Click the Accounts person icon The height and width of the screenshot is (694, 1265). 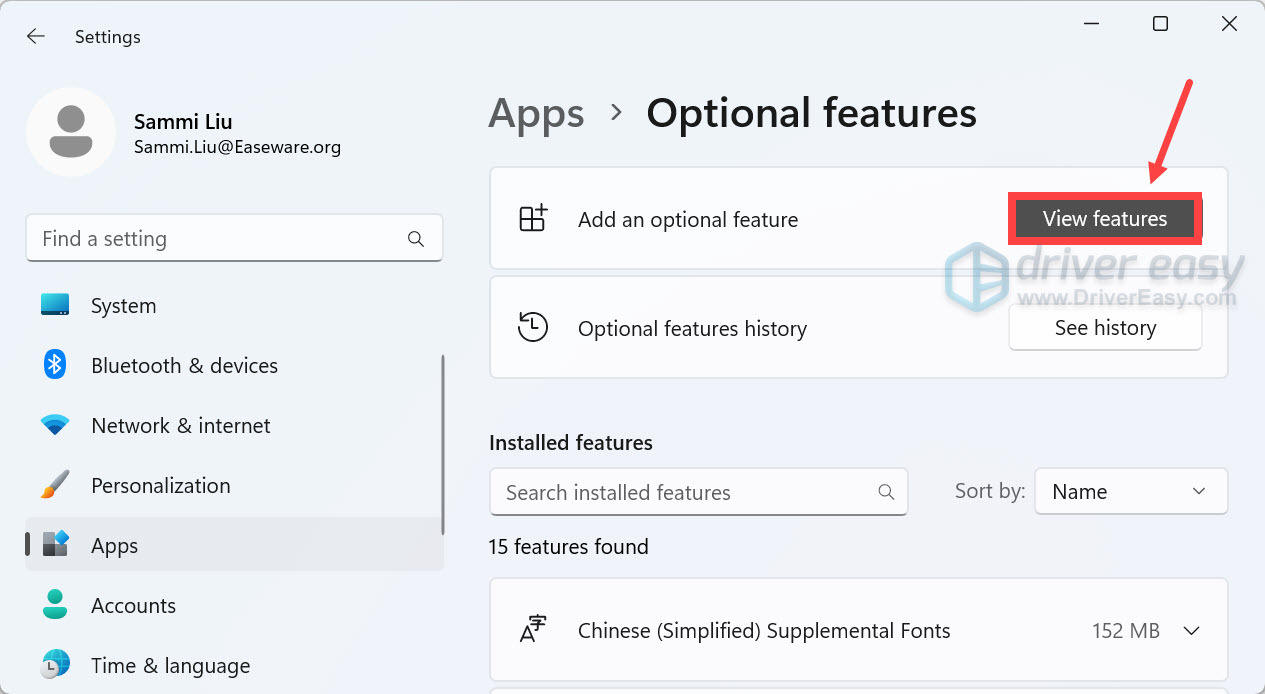click(55, 605)
